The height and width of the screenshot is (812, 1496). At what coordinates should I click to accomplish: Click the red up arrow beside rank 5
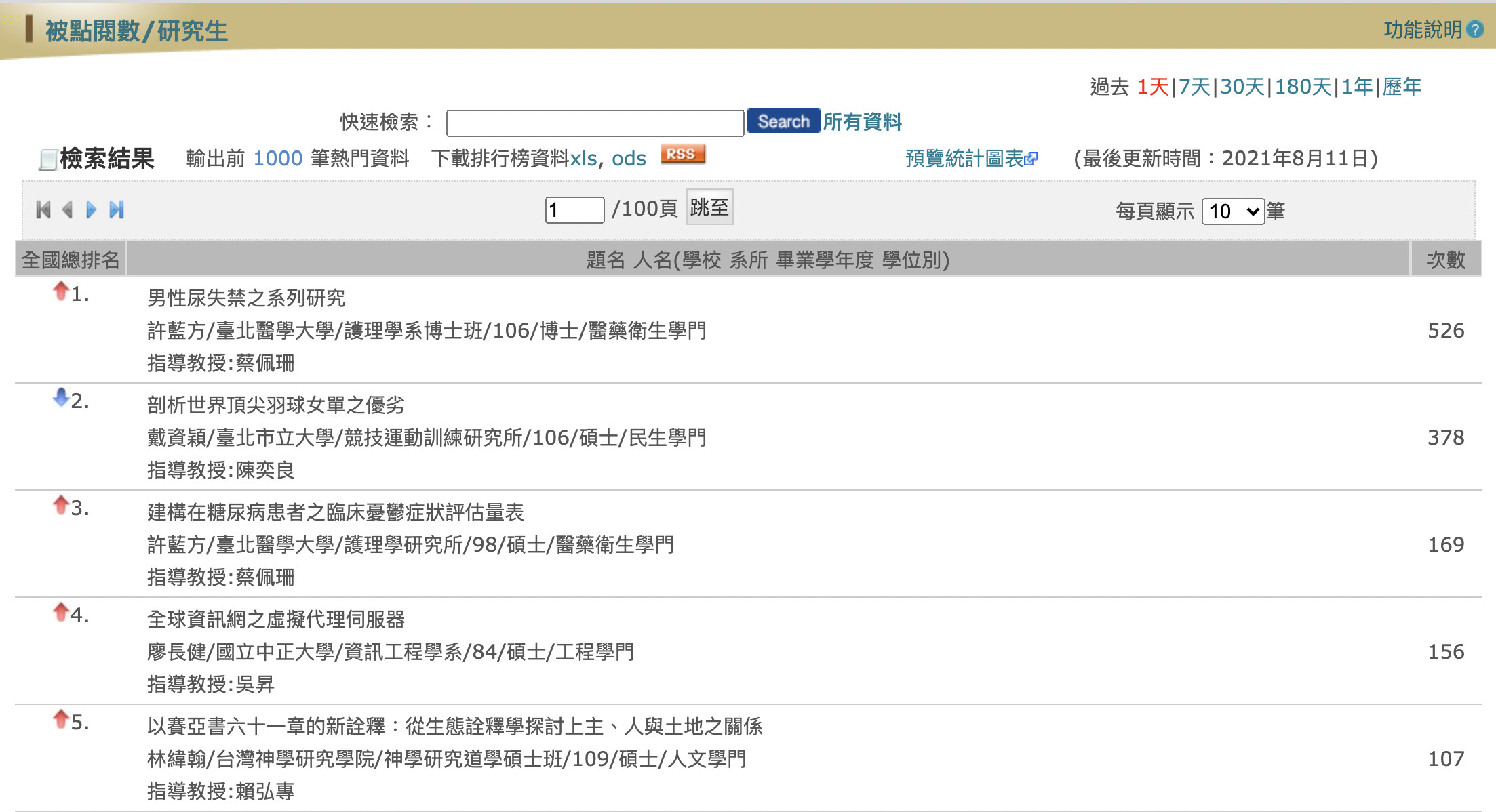(x=61, y=719)
